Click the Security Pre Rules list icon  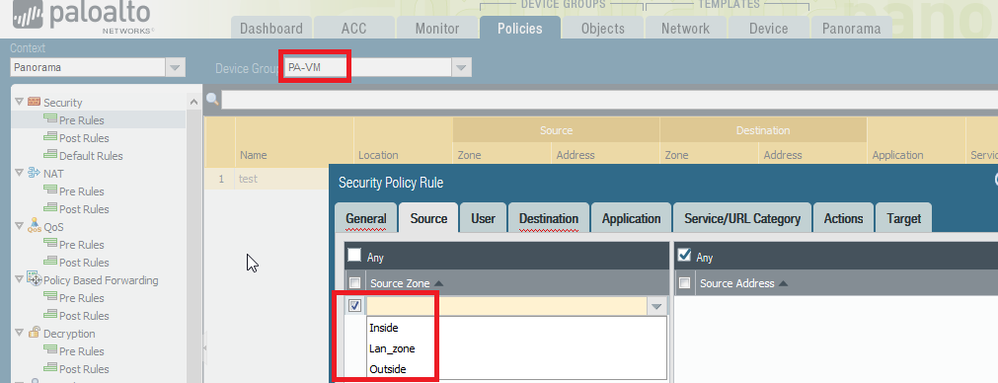(50, 120)
